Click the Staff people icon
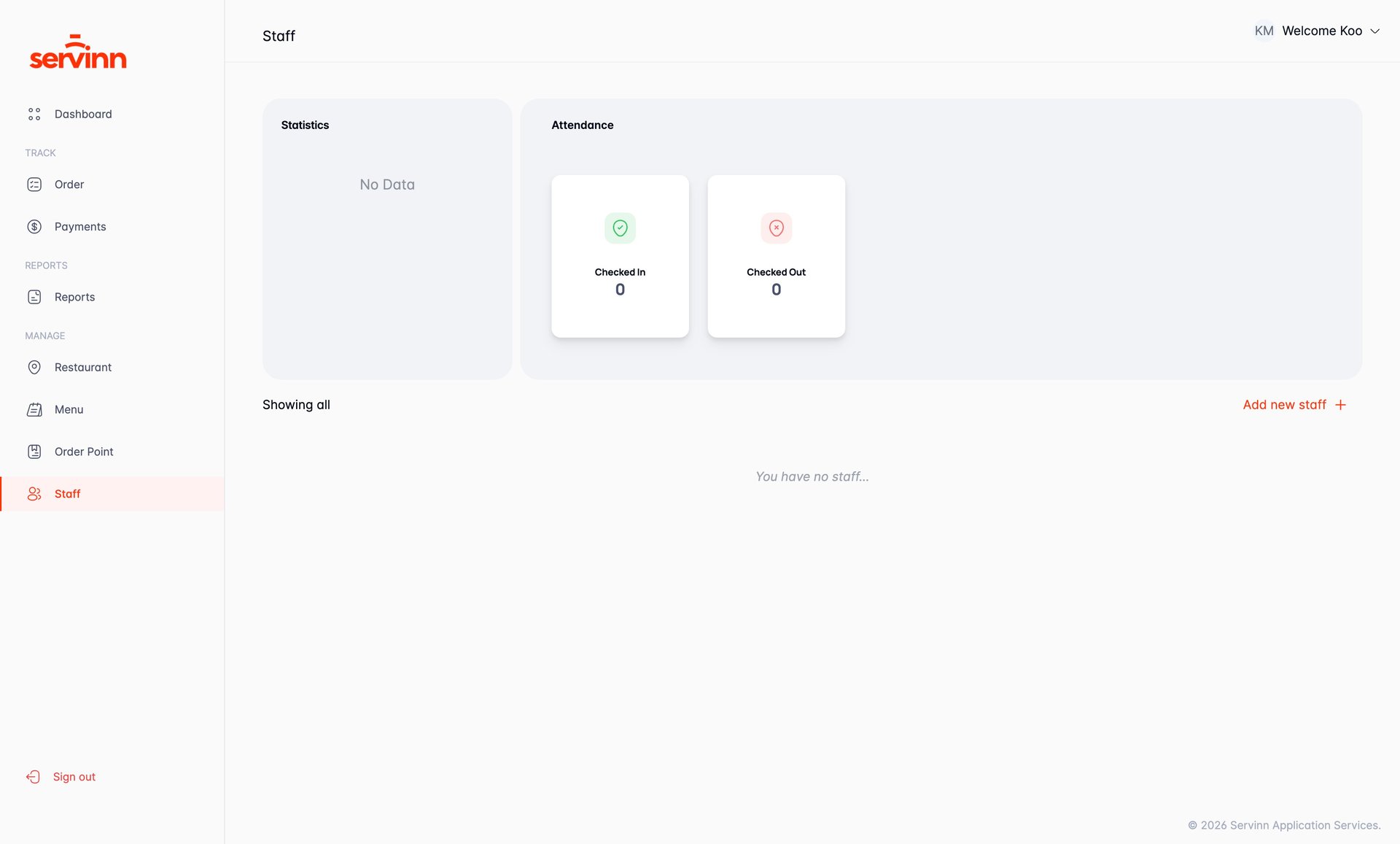This screenshot has width=1400, height=844. point(34,494)
